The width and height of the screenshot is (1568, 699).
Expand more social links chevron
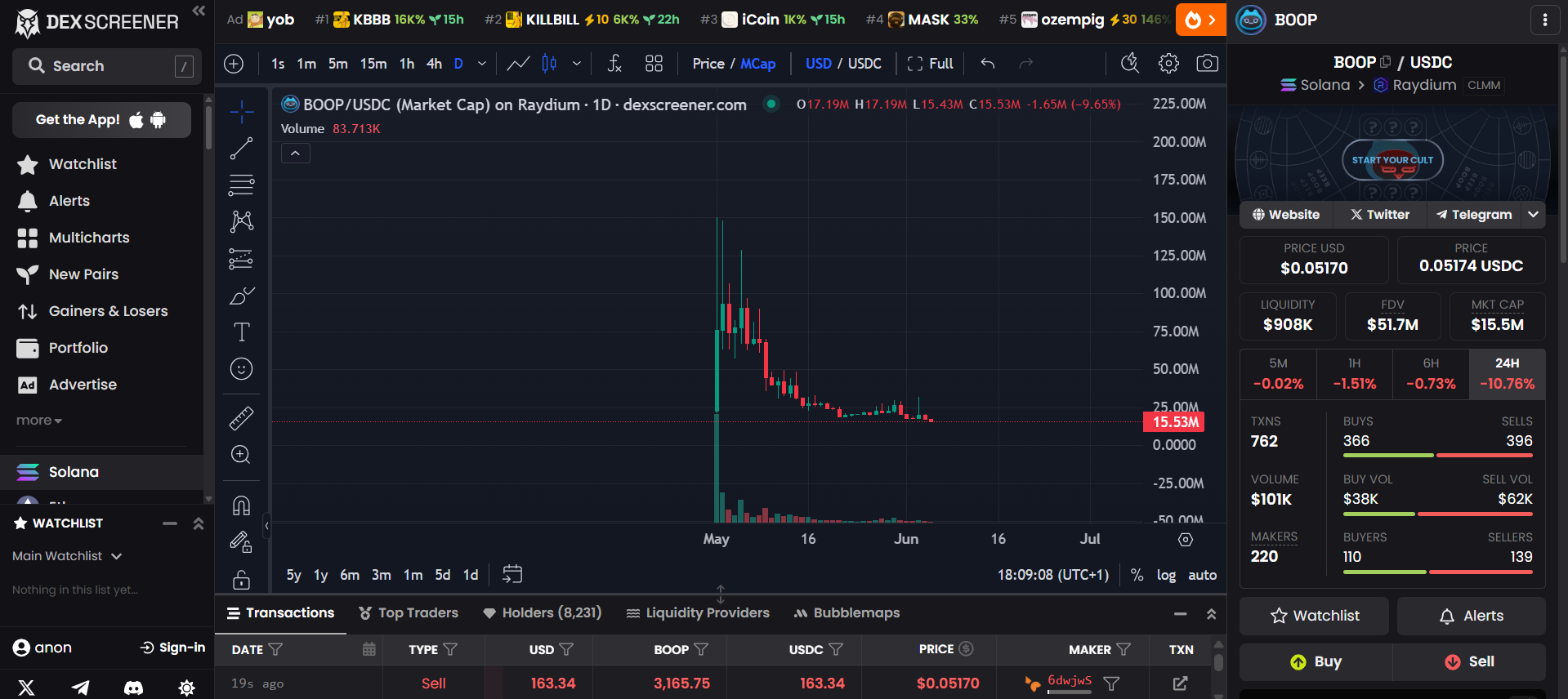[1533, 215]
